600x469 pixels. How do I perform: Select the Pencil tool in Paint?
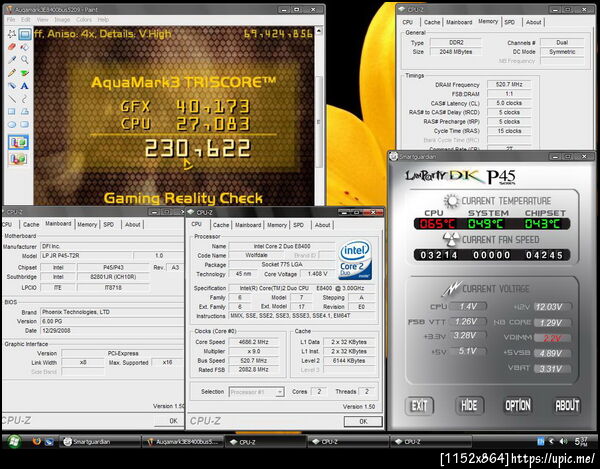pyautogui.click(x=11, y=73)
